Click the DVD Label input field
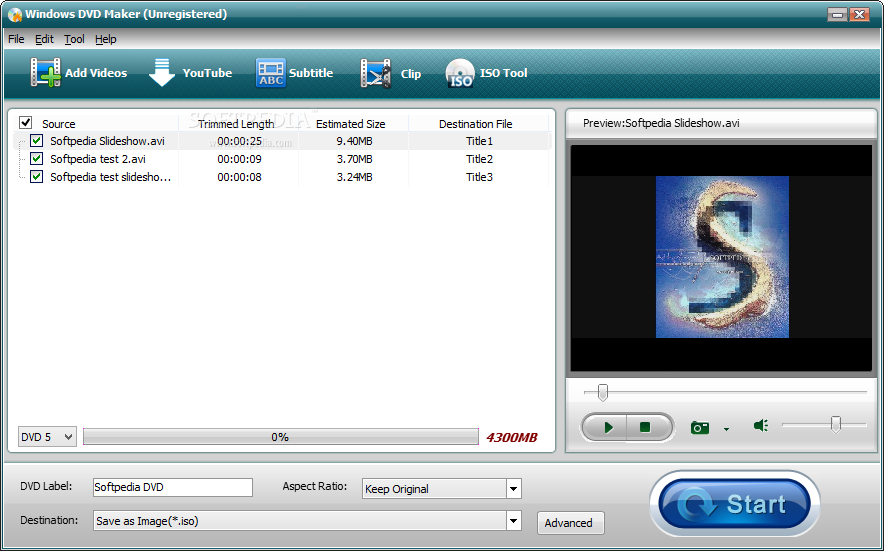 [173, 487]
